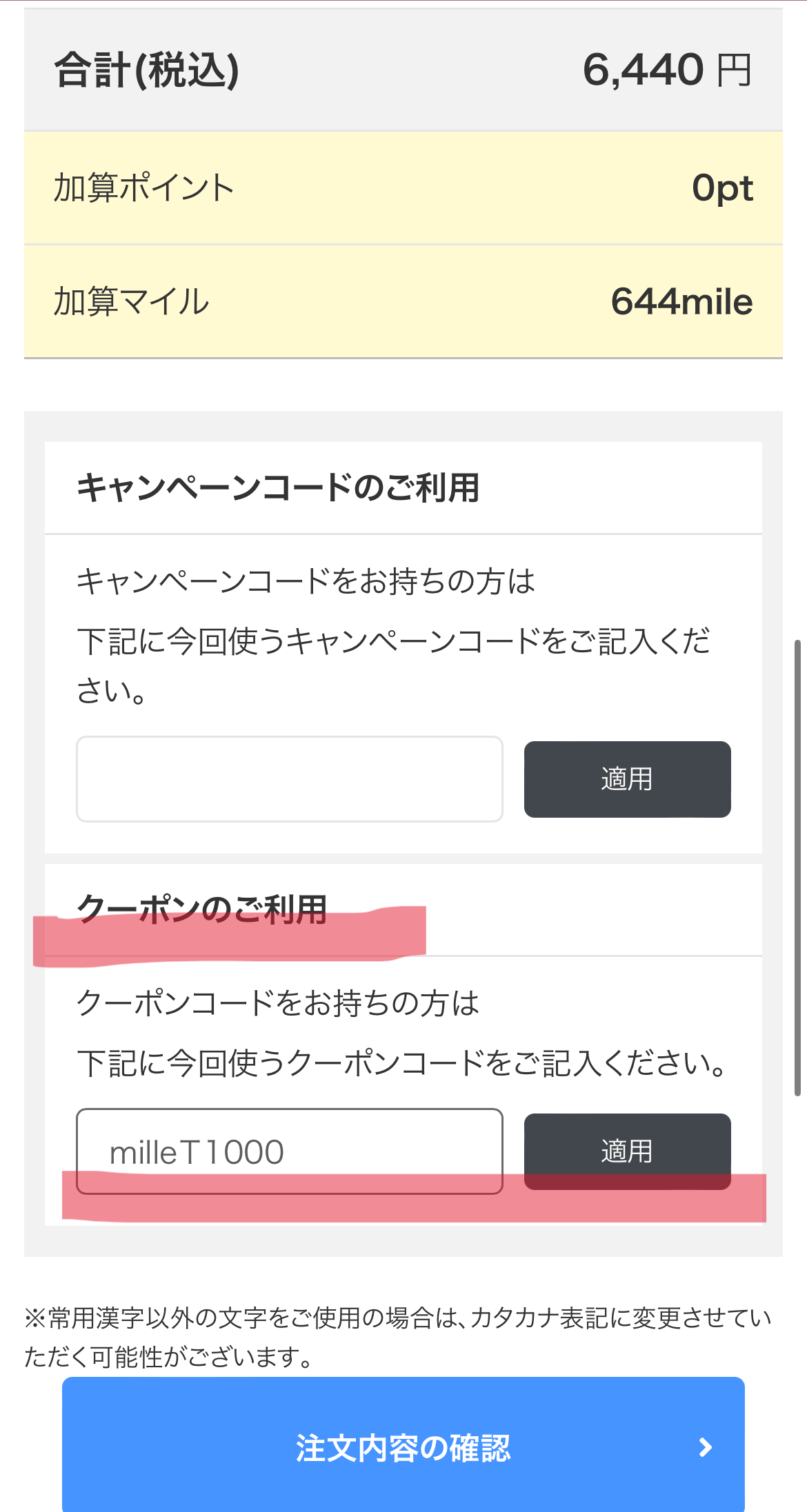Screen dimensions: 807x1512
Task: Click the 円 currency symbol in the total
Action: click(733, 70)
